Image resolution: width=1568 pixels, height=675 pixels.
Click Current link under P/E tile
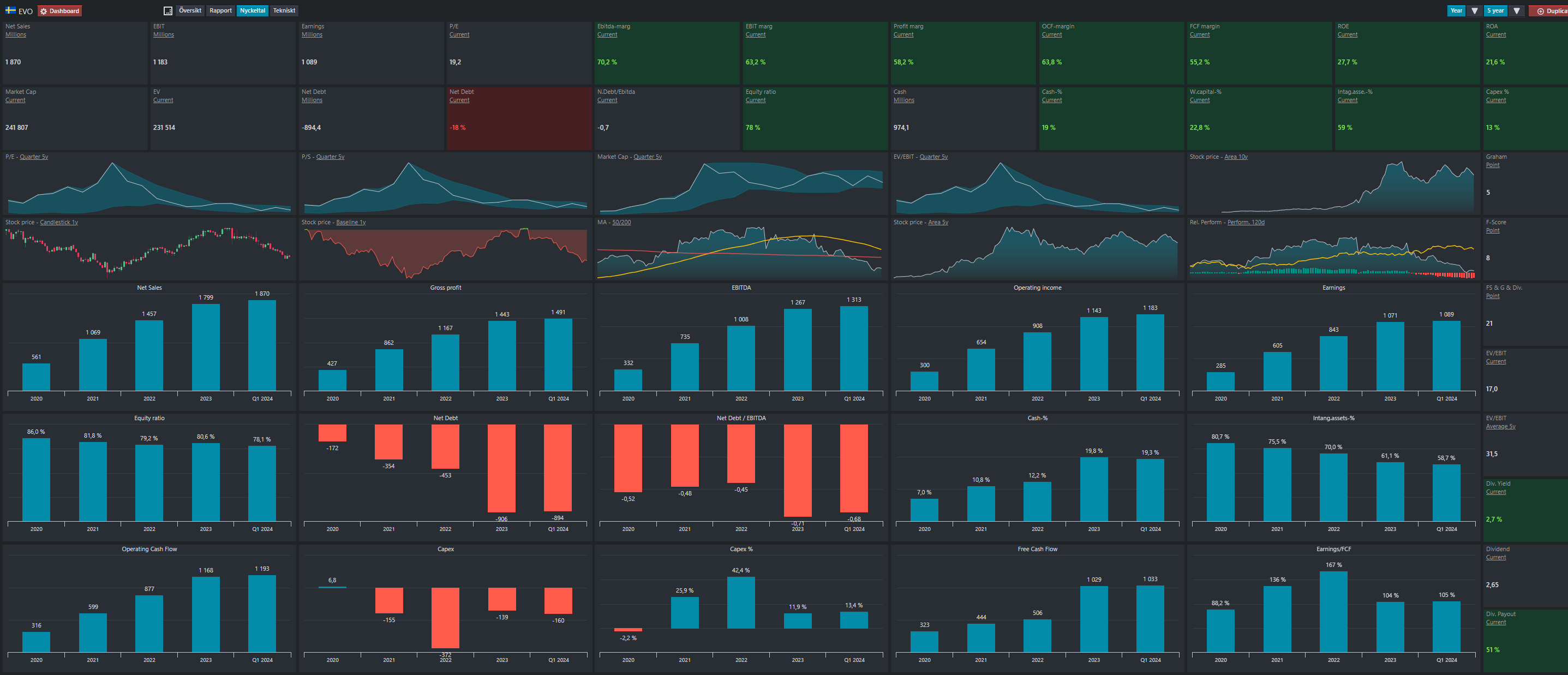pos(459,35)
